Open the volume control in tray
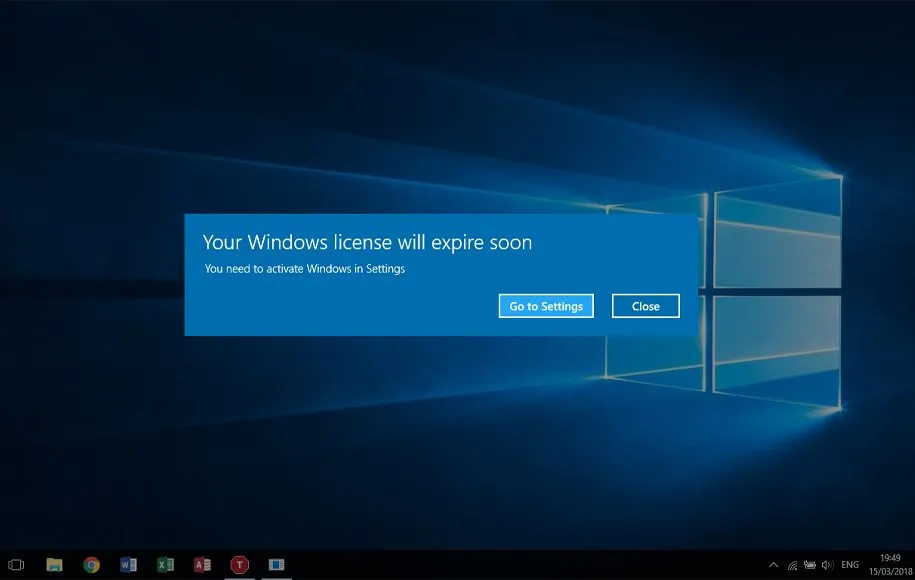 click(827, 565)
